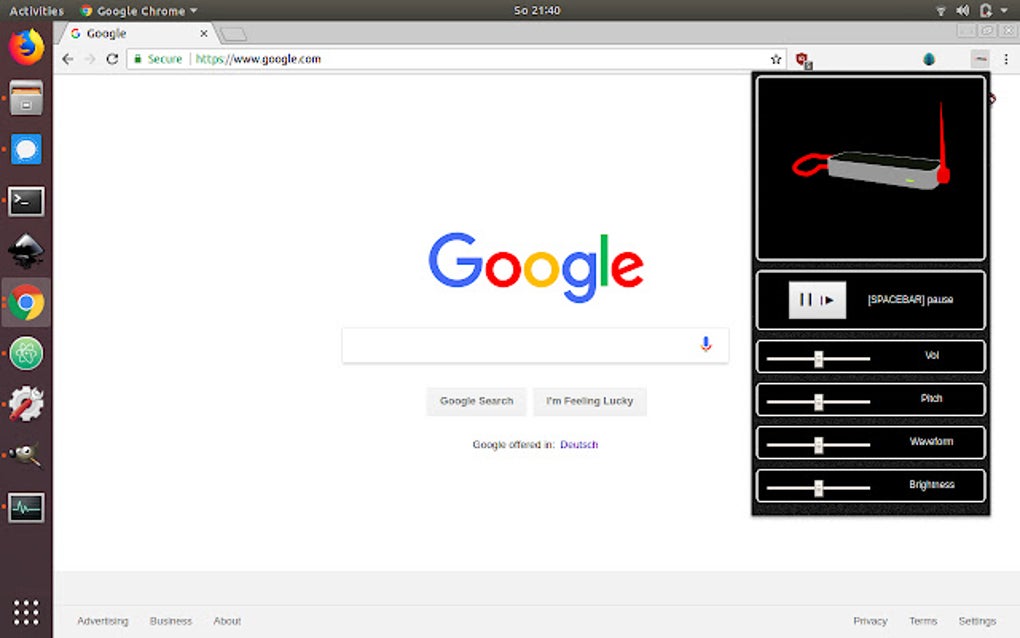
Task: Bookmark the page using the star icon
Action: click(776, 59)
